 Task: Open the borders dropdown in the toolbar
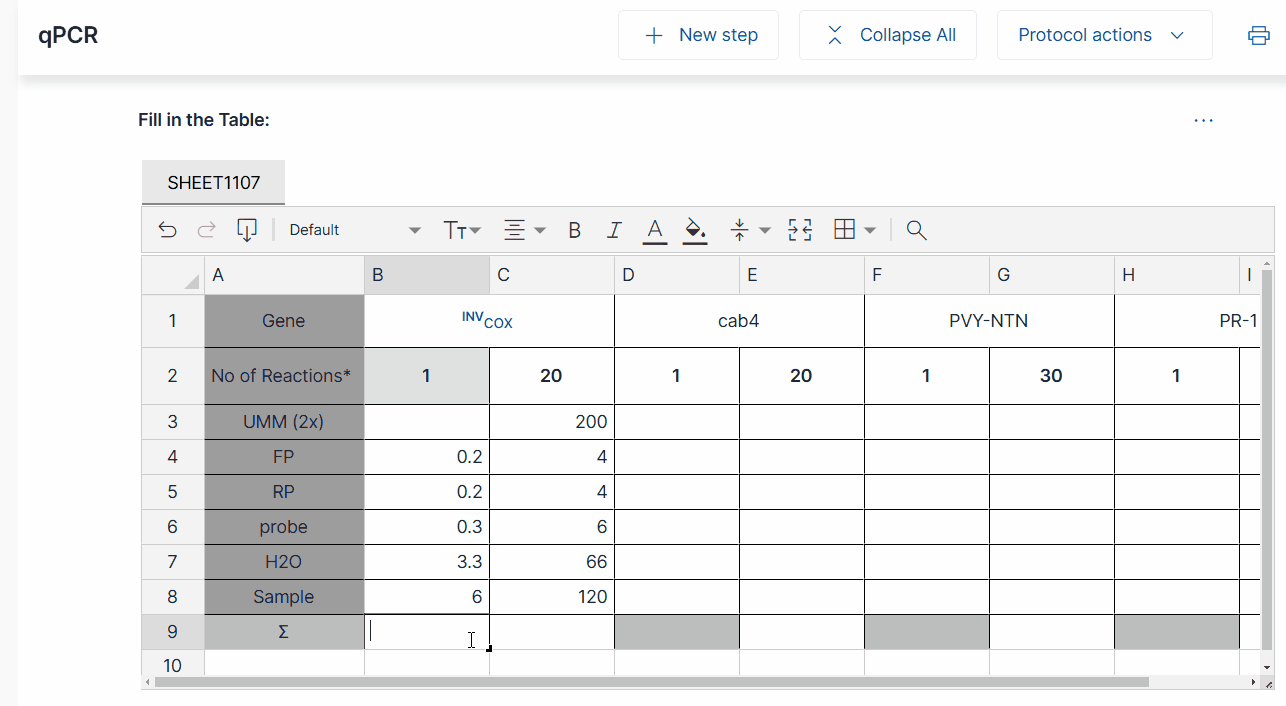tap(853, 229)
